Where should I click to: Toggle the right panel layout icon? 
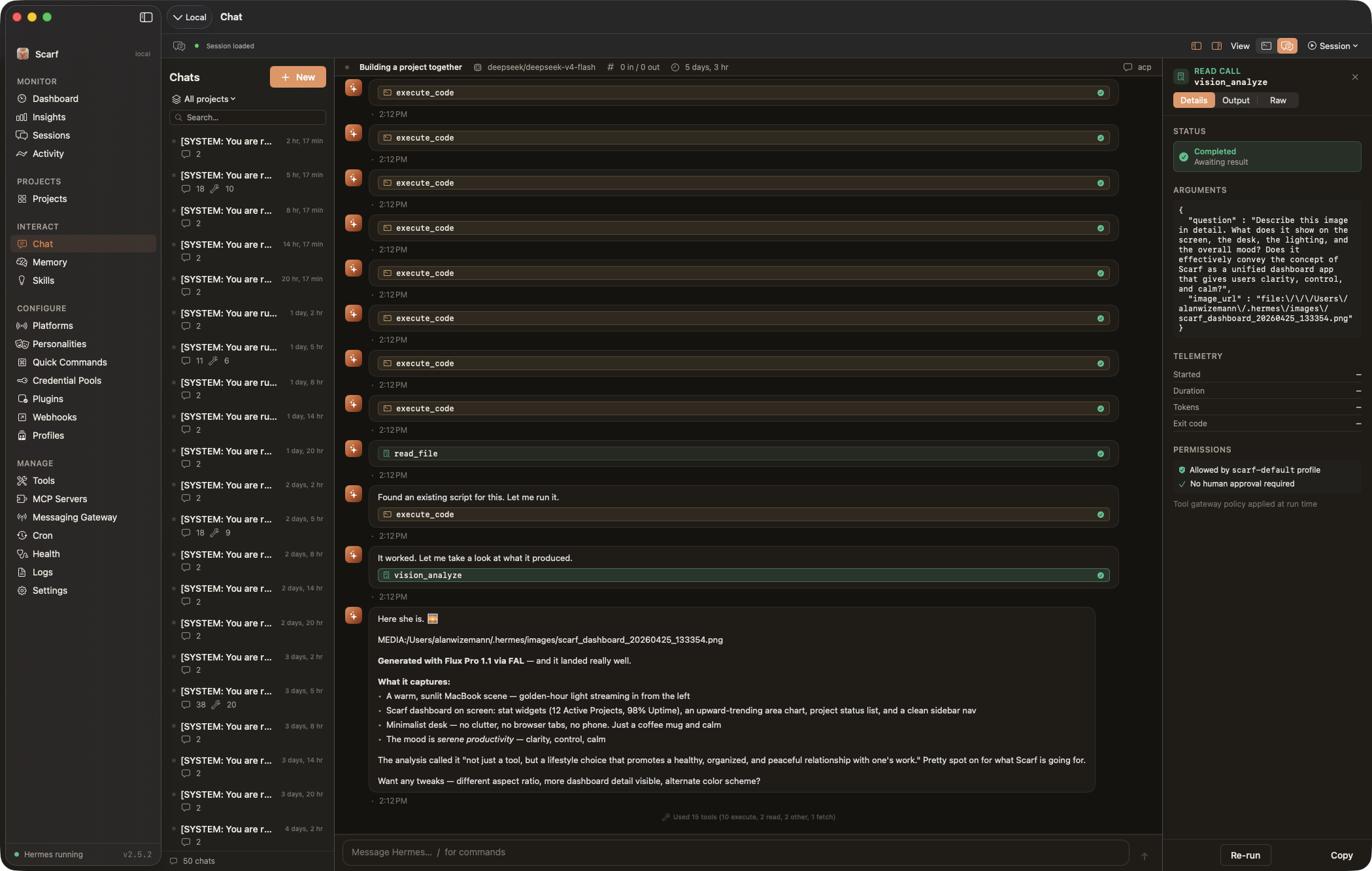(1216, 46)
